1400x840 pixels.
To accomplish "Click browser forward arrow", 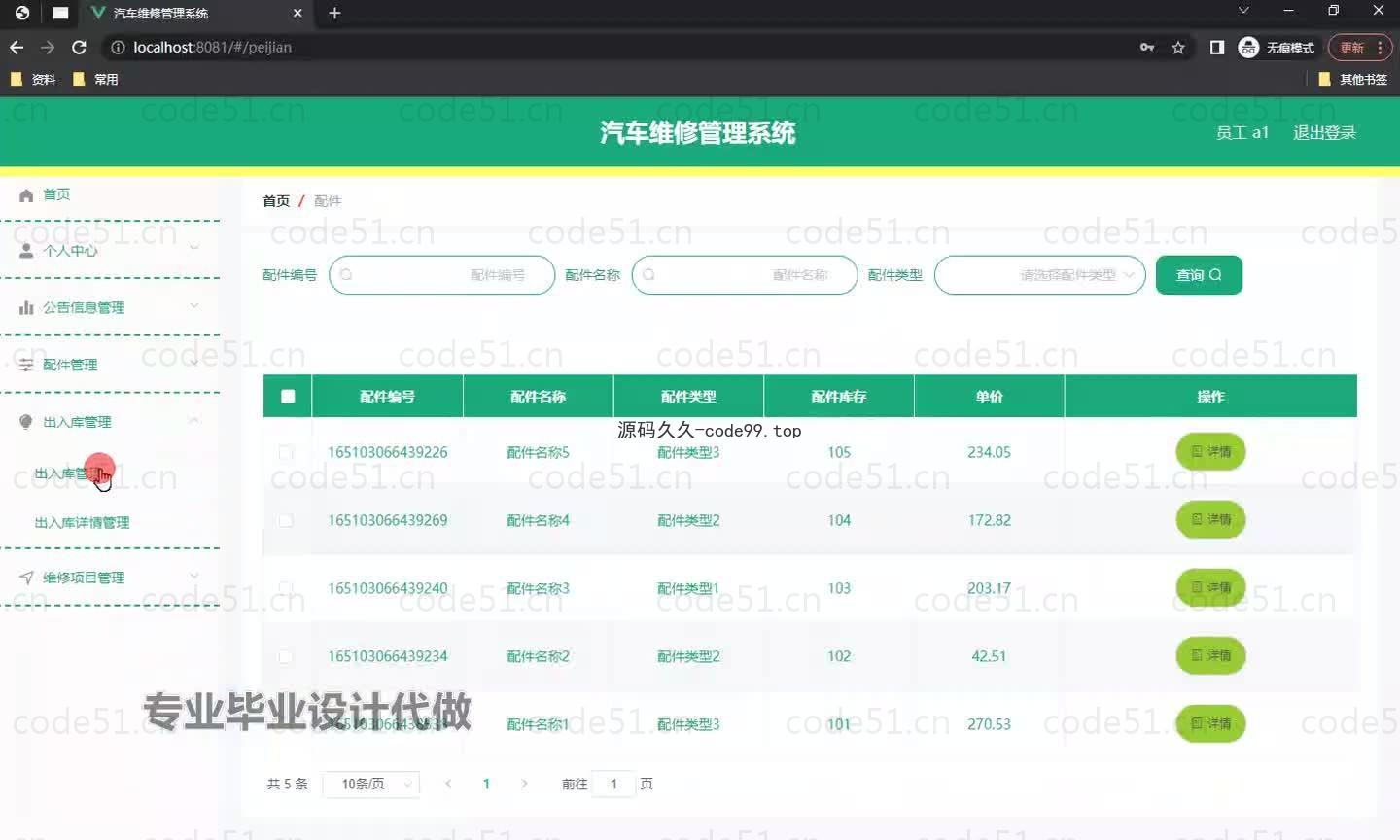I will (48, 47).
